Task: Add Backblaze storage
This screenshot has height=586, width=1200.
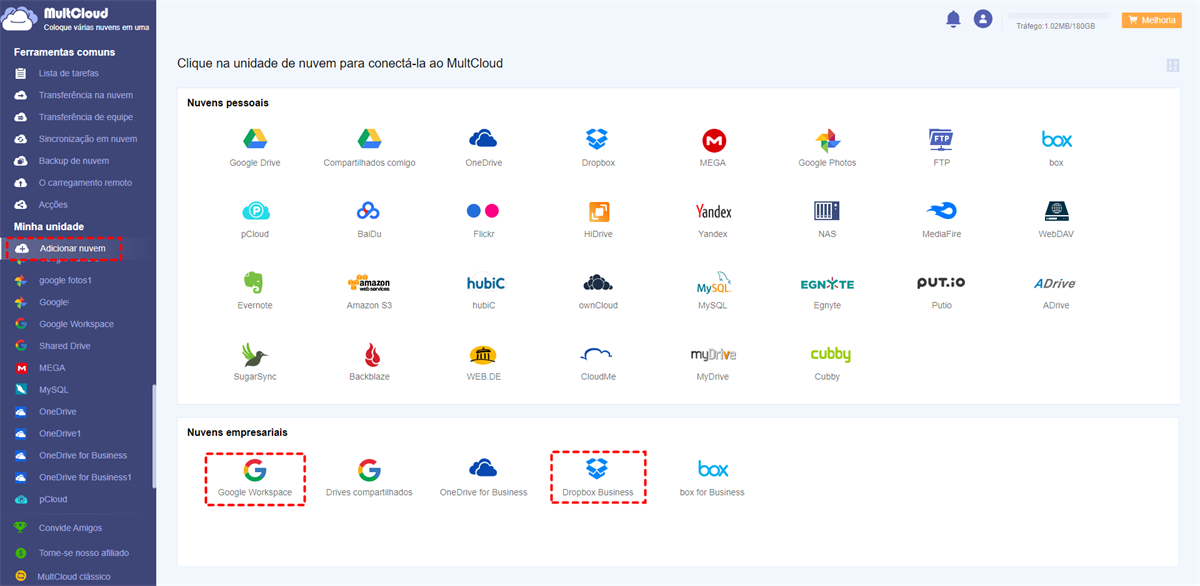Action: coord(369,362)
